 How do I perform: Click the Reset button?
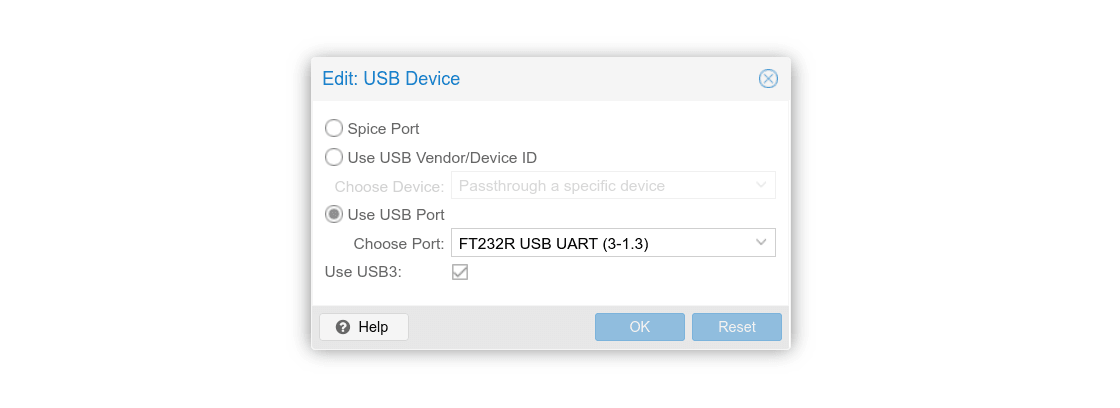click(x=737, y=327)
